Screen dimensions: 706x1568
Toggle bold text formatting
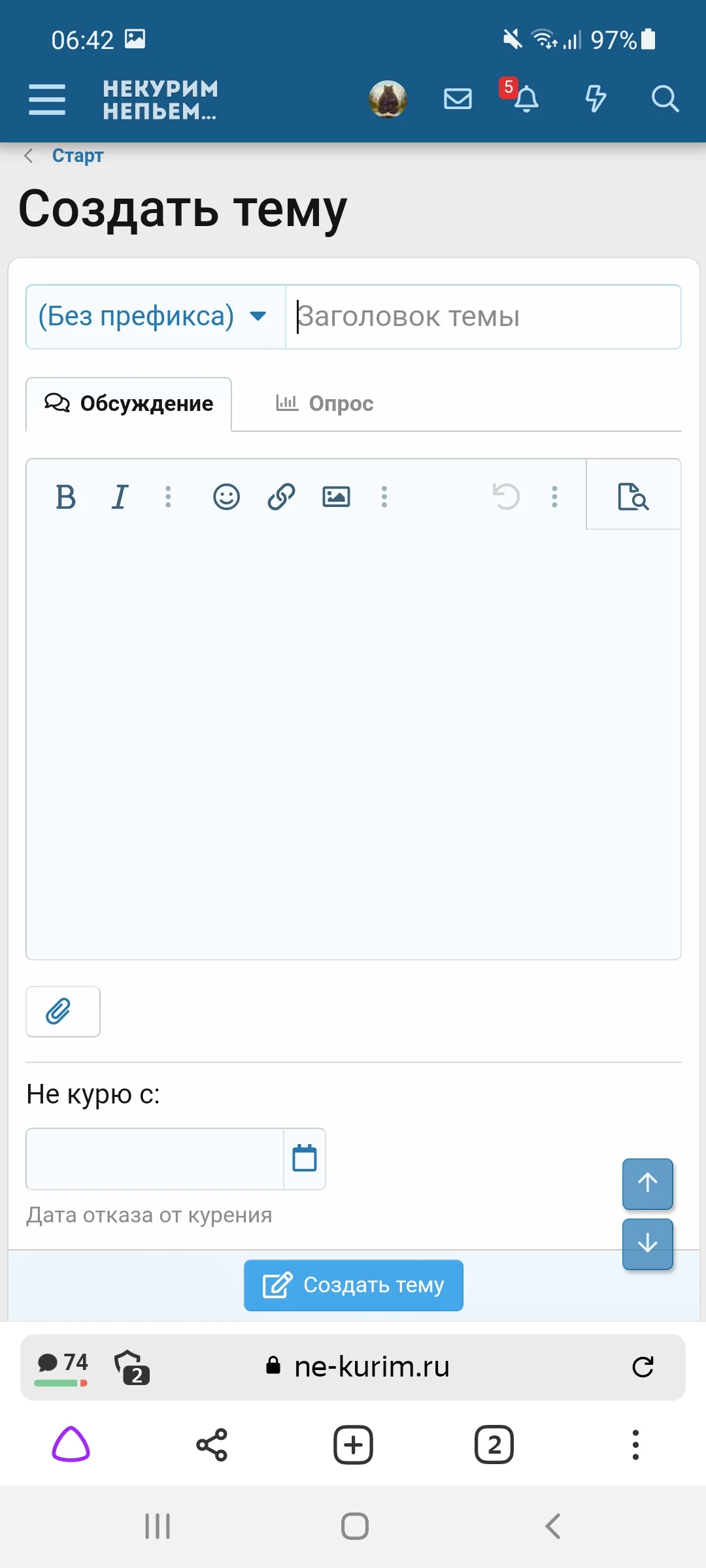coord(65,497)
